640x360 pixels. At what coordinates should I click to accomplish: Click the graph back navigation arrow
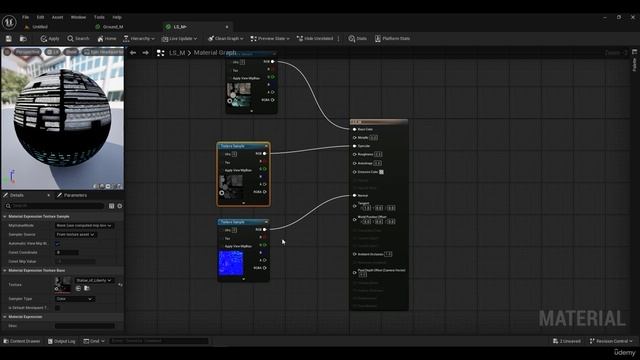coord(133,53)
